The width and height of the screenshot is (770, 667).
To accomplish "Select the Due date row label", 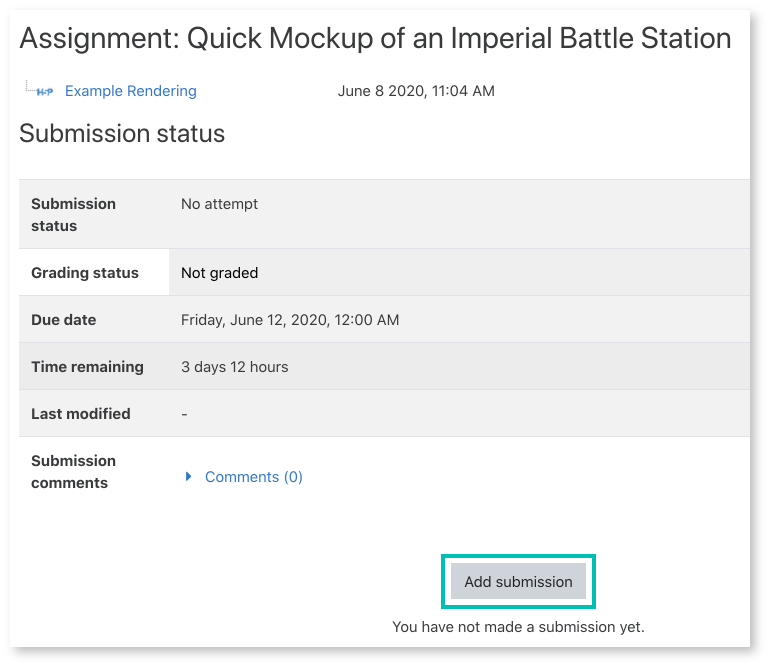I will pyautogui.click(x=64, y=320).
